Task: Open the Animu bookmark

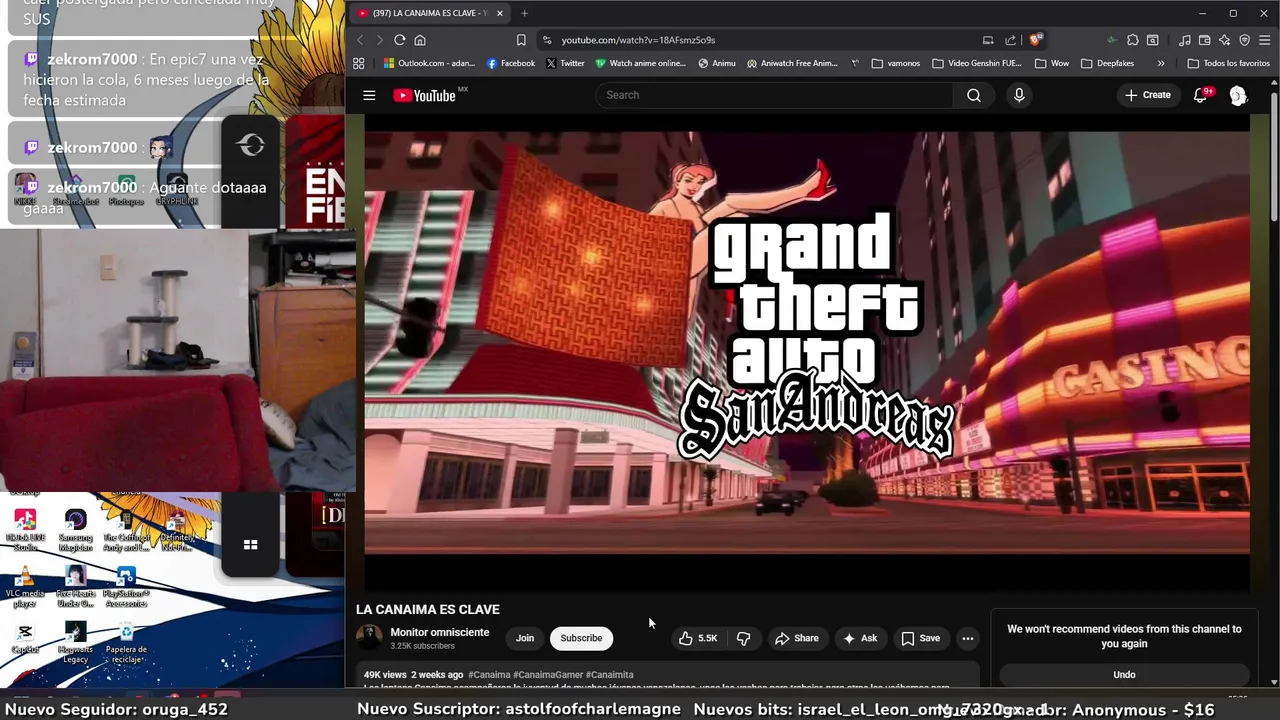Action: point(717,63)
